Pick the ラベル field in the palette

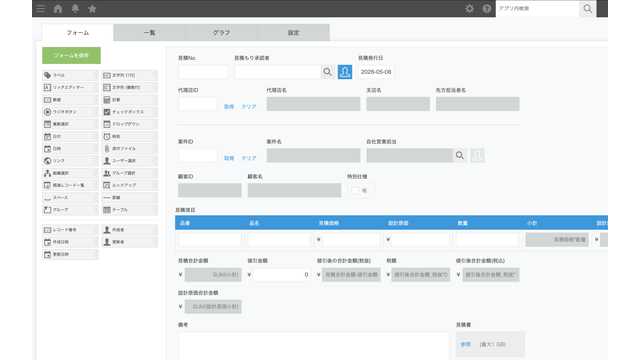[70, 75]
